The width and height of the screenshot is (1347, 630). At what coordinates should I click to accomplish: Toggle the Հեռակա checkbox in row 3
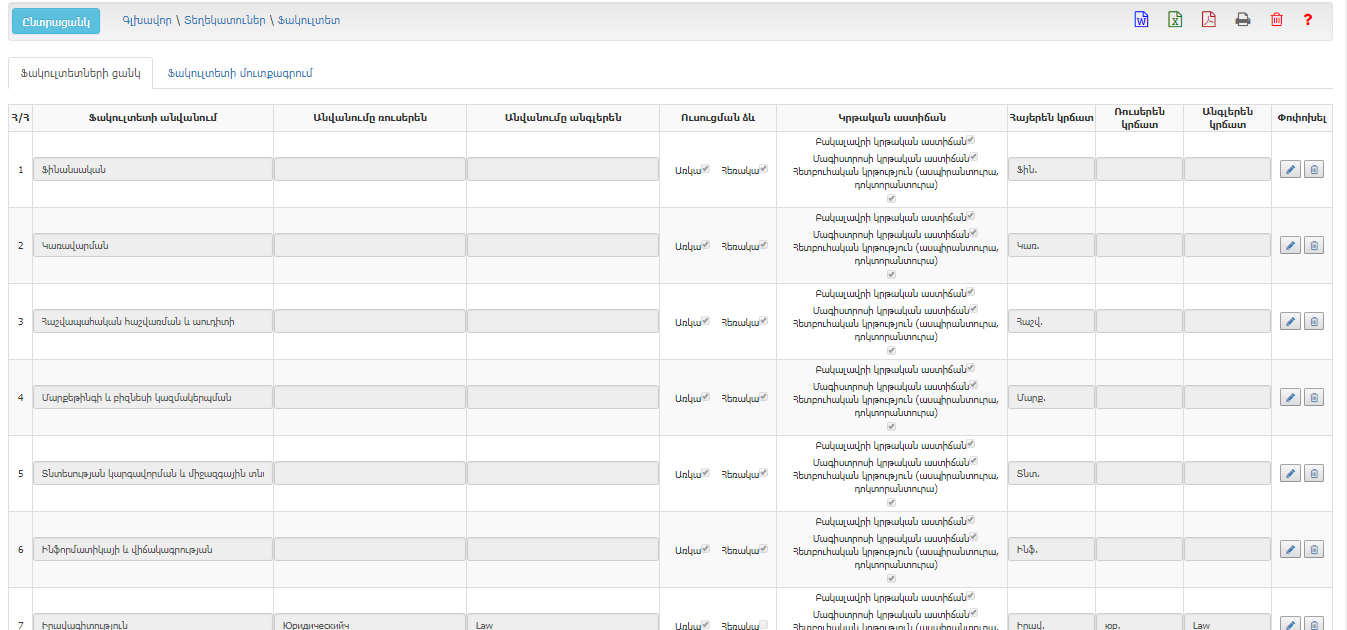pos(763,321)
